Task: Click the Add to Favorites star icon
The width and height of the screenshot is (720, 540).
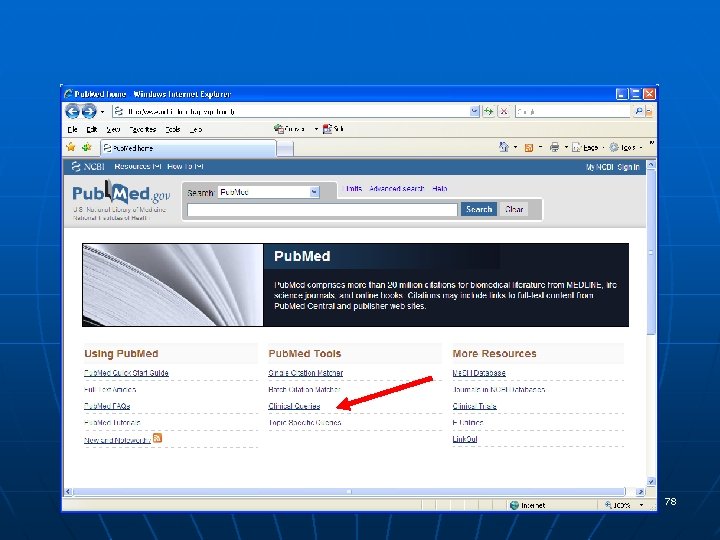Action: coord(86,147)
